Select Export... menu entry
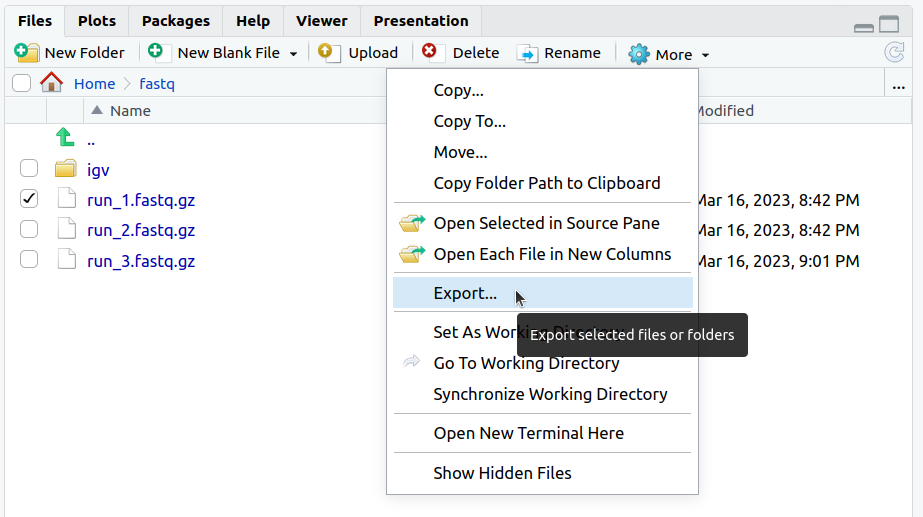923x517 pixels. [542, 293]
